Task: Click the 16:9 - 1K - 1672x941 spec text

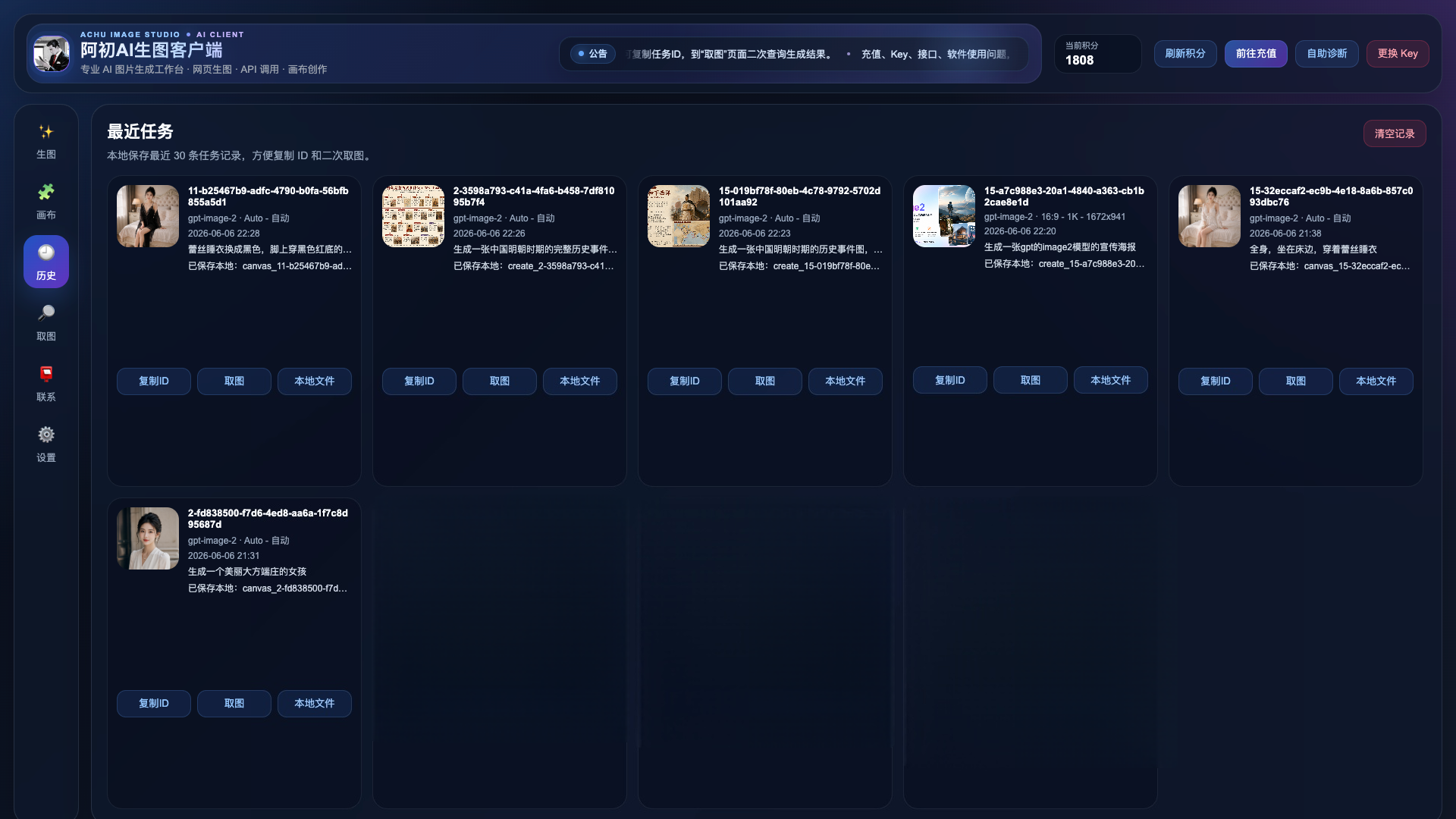Action: pos(1083,217)
